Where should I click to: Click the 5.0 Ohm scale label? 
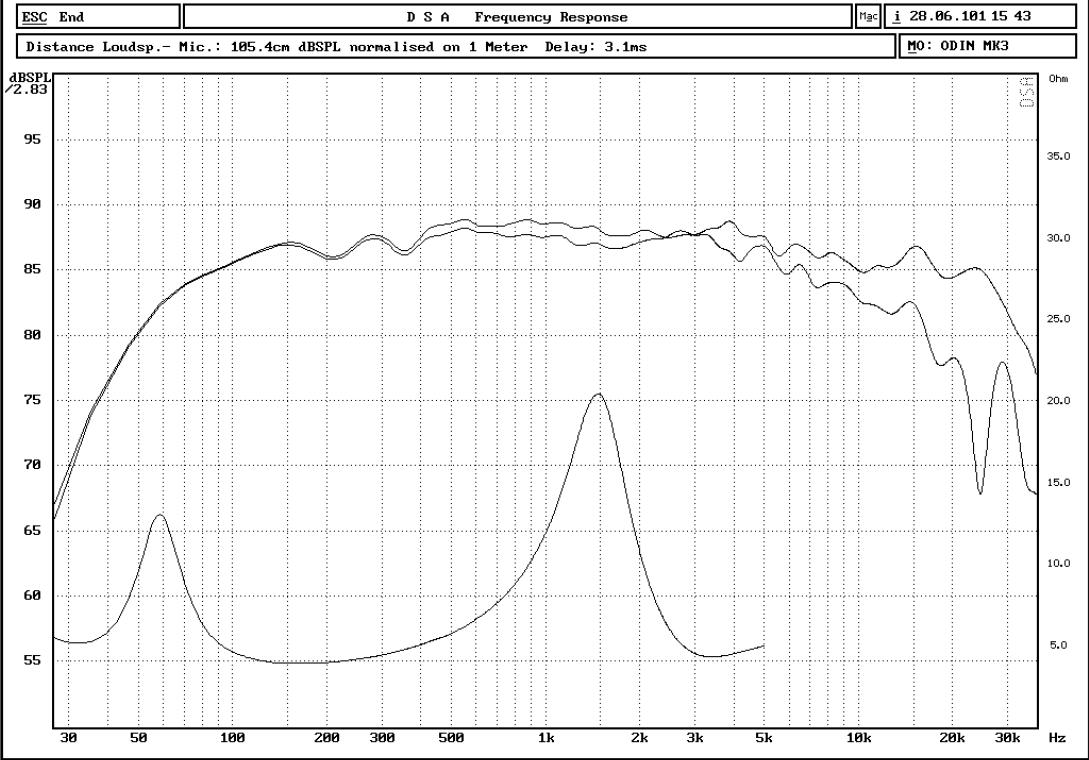click(1059, 645)
